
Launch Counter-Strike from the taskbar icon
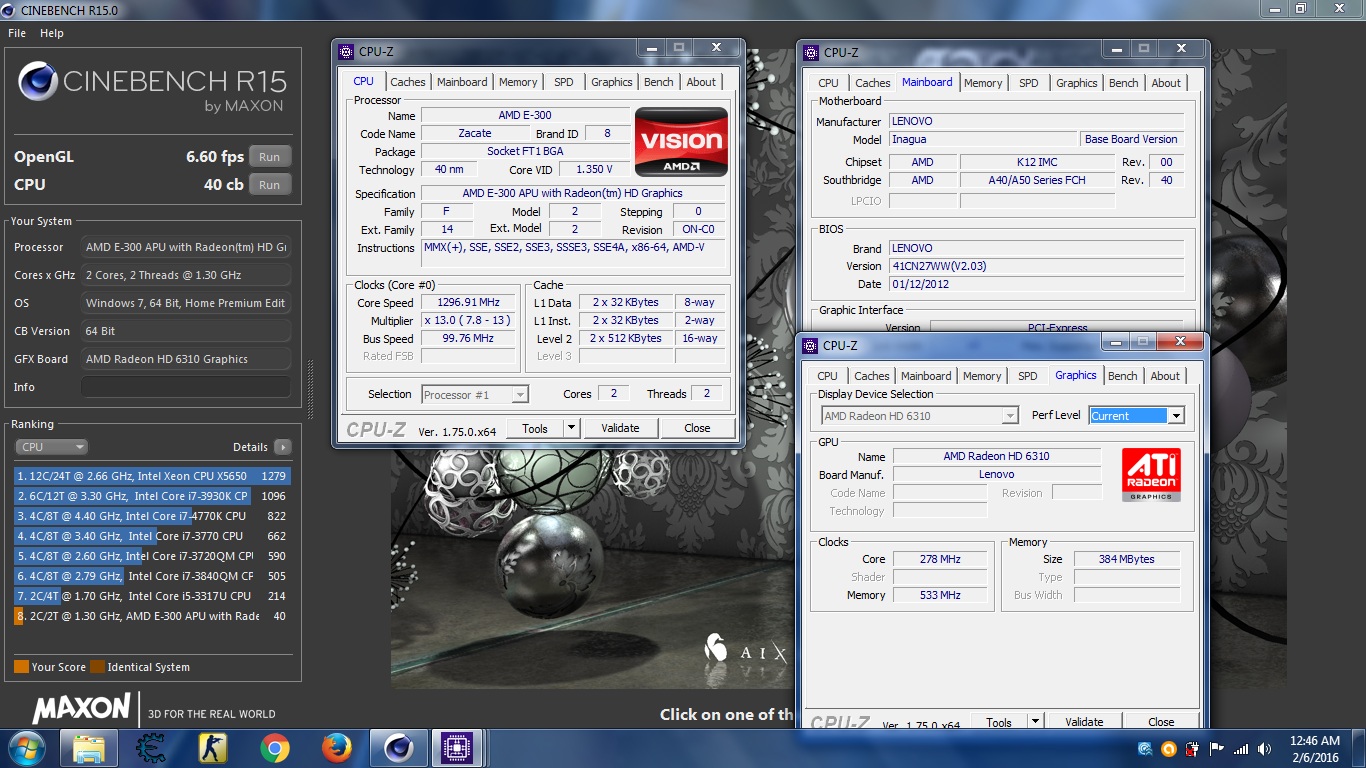click(213, 748)
